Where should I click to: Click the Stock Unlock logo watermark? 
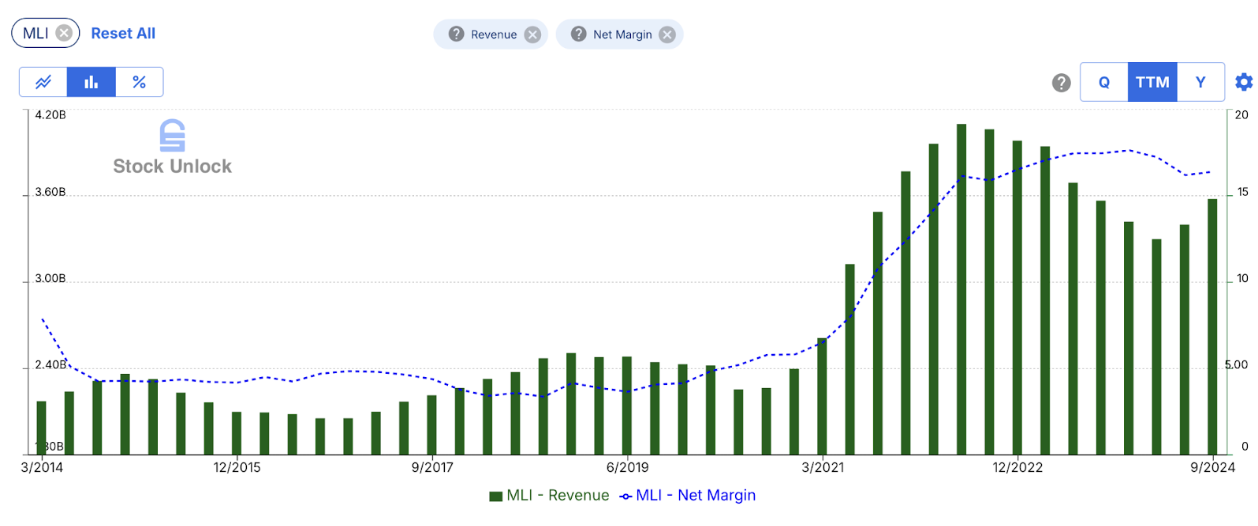tap(172, 148)
